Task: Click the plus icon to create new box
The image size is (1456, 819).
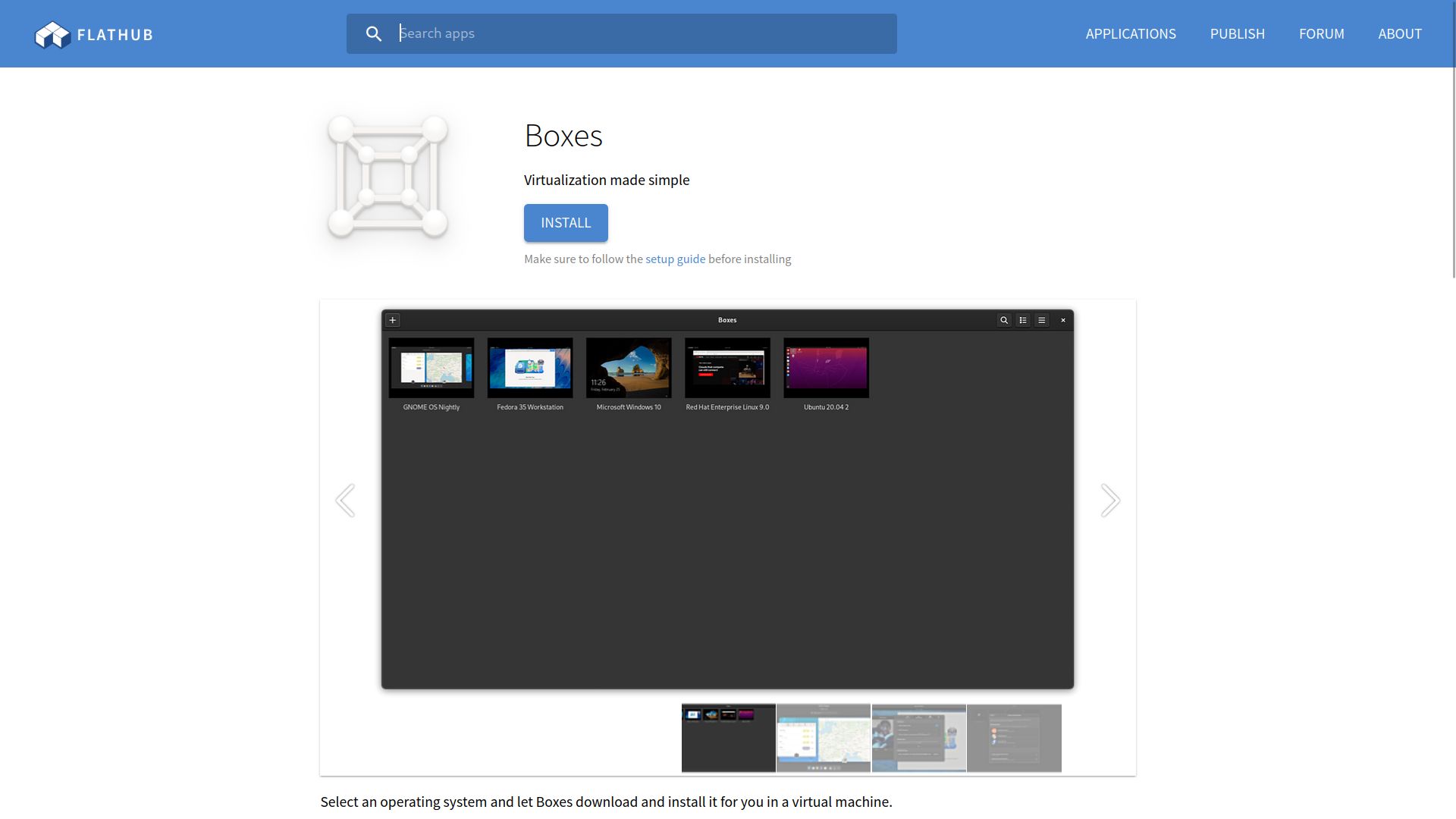Action: [x=391, y=319]
